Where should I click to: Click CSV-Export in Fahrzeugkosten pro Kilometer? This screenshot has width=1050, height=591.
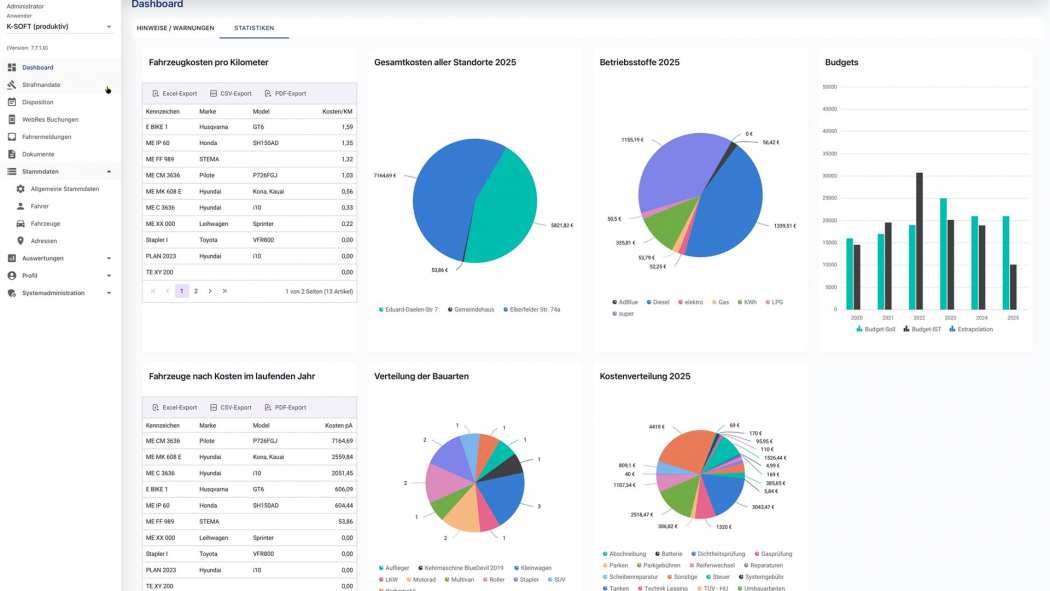point(230,94)
